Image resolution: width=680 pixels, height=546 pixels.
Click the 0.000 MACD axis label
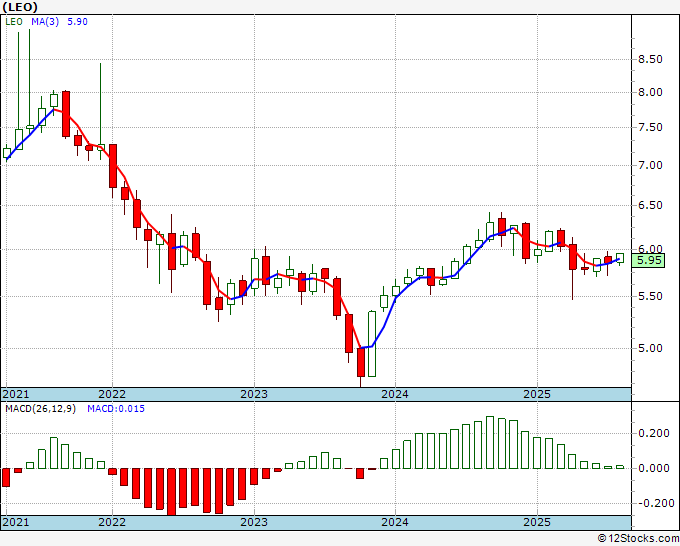[654, 468]
